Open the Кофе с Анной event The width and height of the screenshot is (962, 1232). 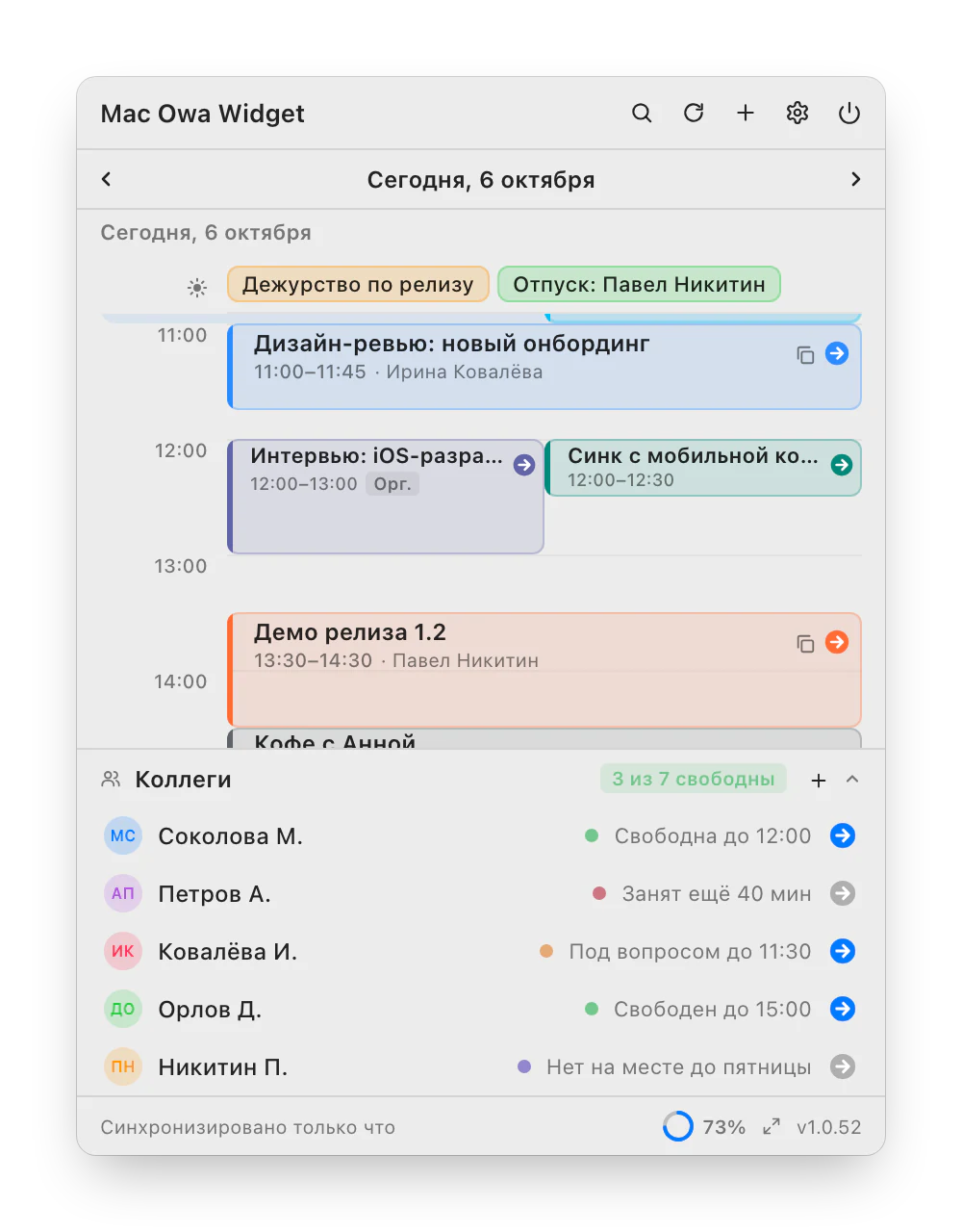click(544, 738)
